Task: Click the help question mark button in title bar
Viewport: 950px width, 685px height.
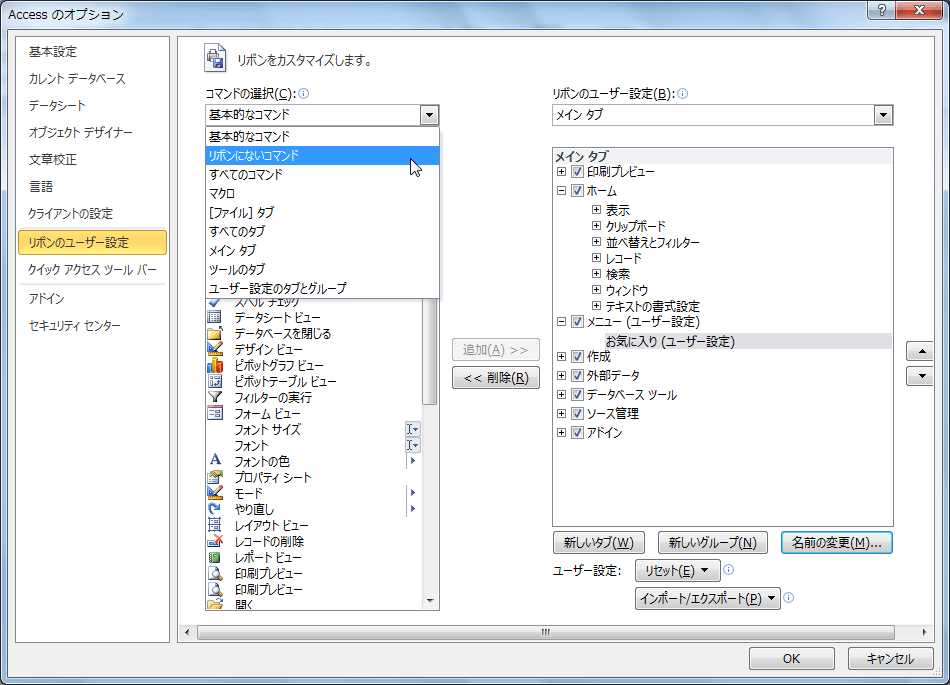Action: click(x=882, y=10)
